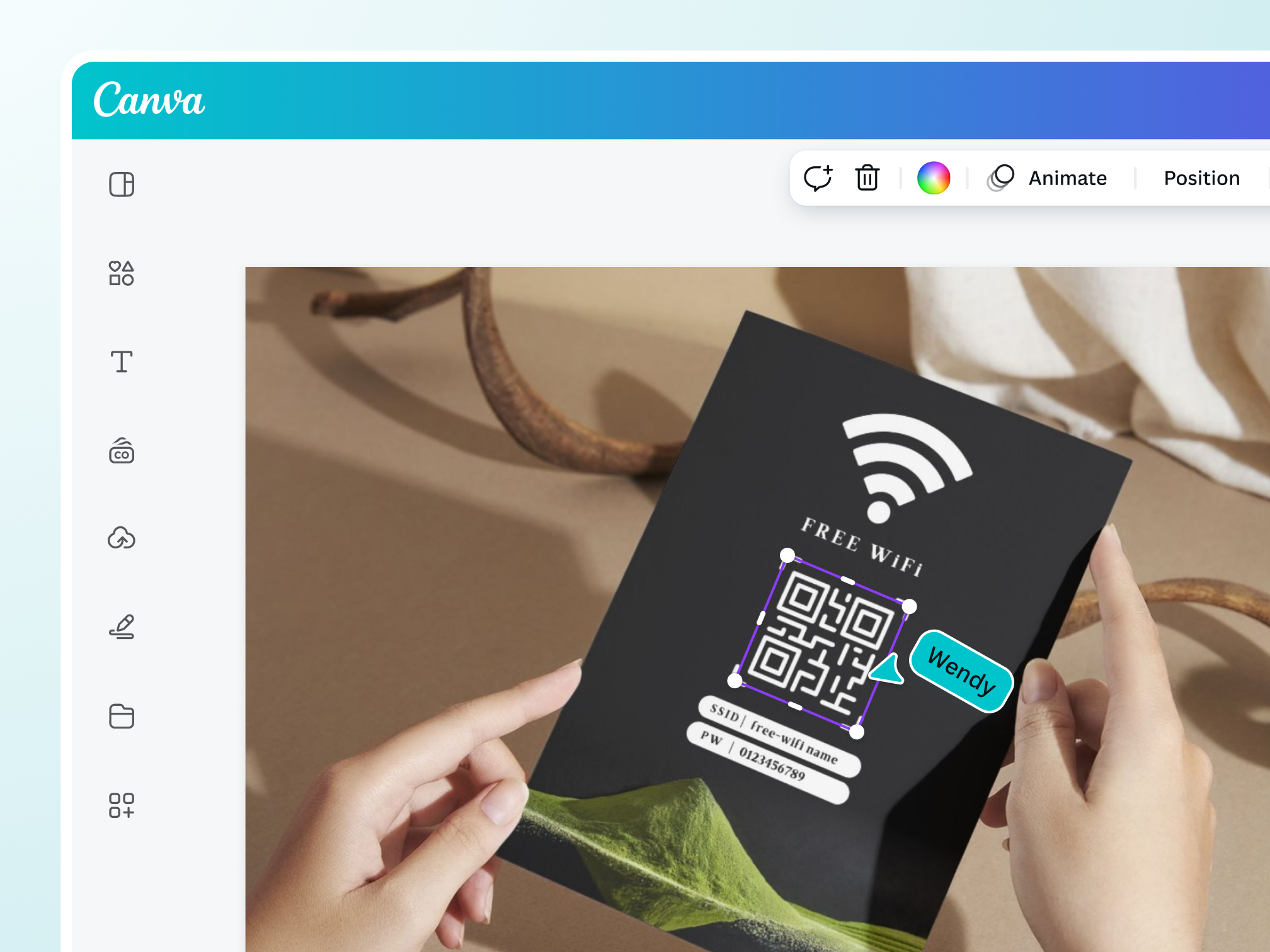Click the Canva logo
This screenshot has width=1270, height=952.
(x=149, y=99)
